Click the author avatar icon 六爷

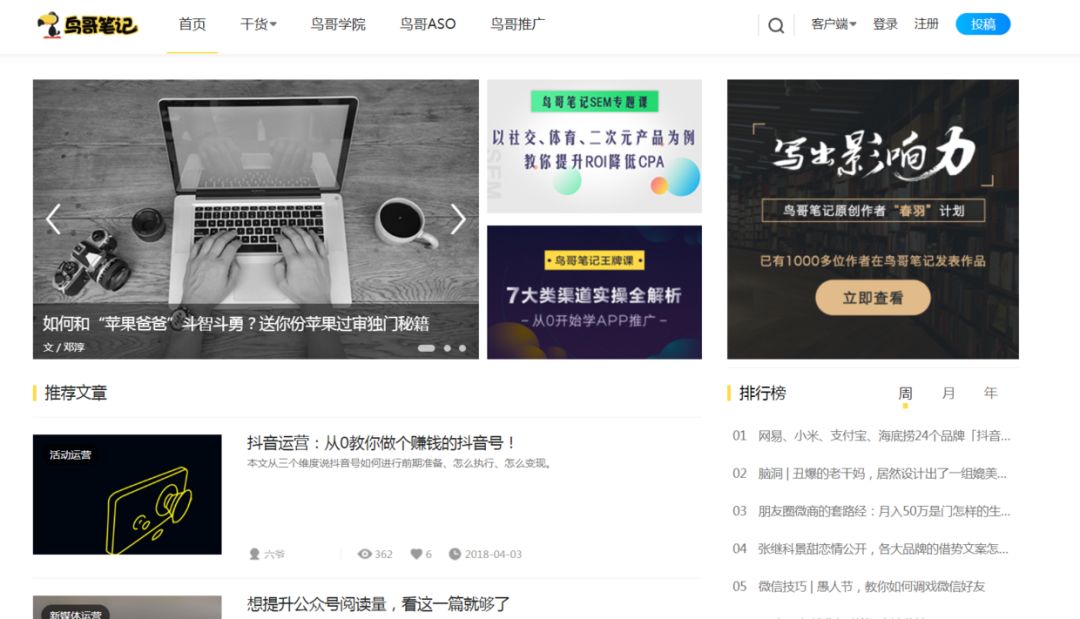[x=254, y=554]
